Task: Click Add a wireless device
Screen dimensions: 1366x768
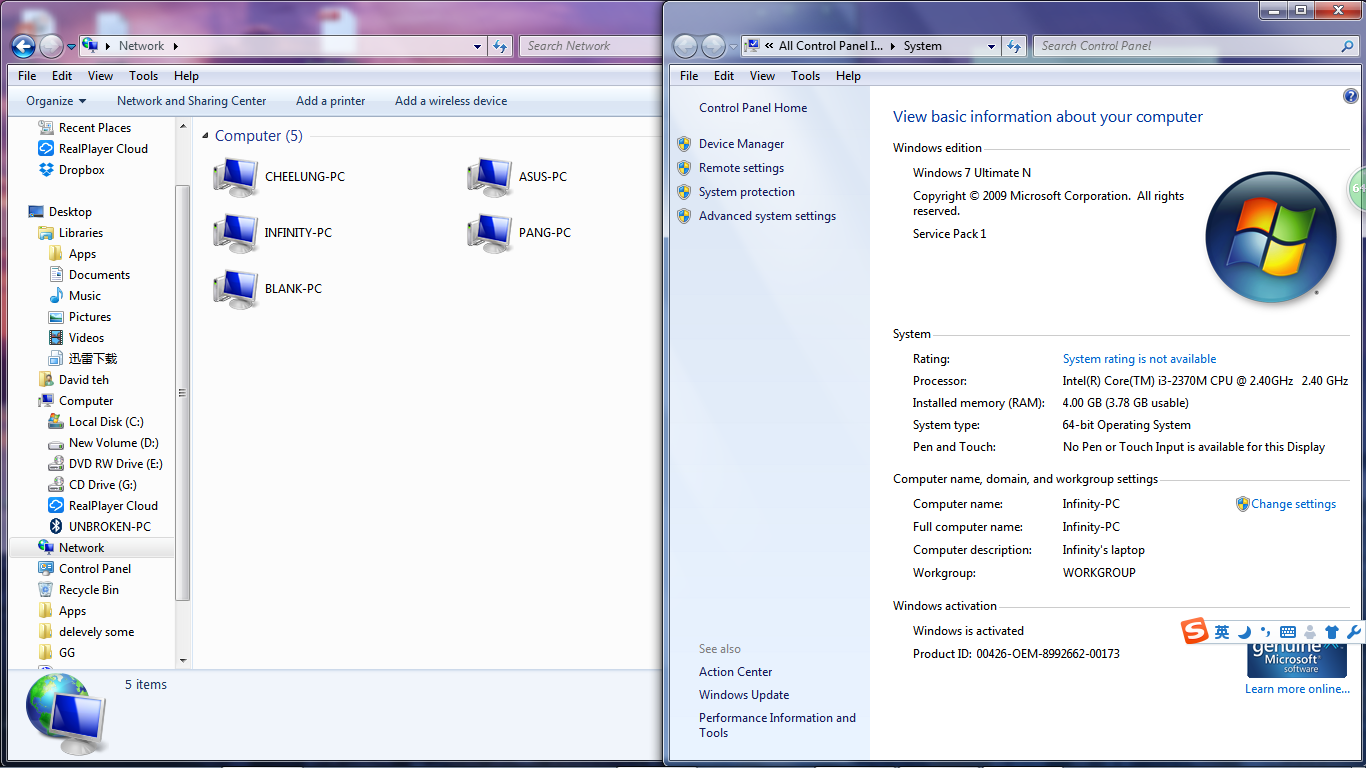Action: point(451,101)
